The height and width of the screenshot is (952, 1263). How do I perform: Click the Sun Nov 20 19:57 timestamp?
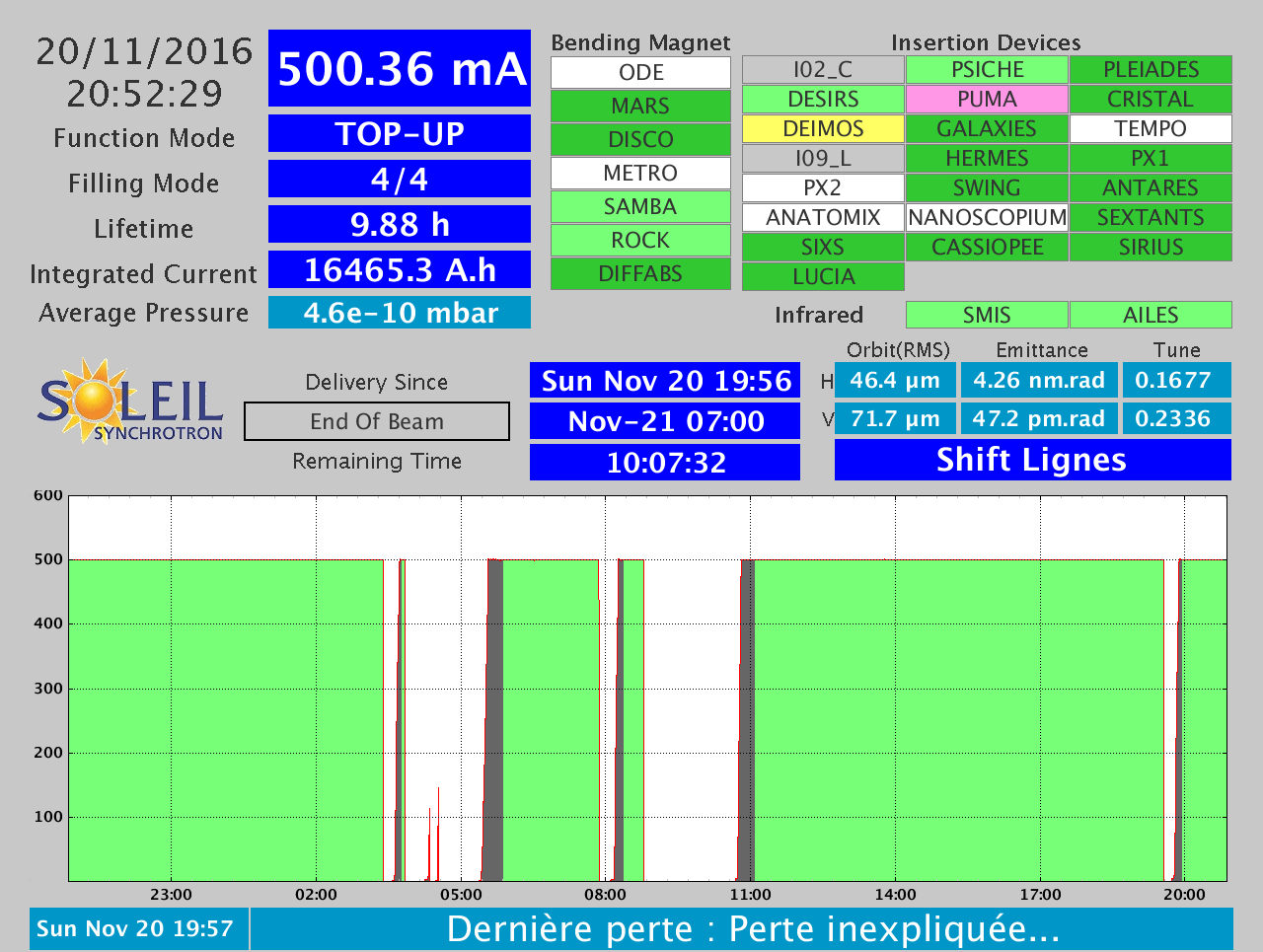[138, 928]
